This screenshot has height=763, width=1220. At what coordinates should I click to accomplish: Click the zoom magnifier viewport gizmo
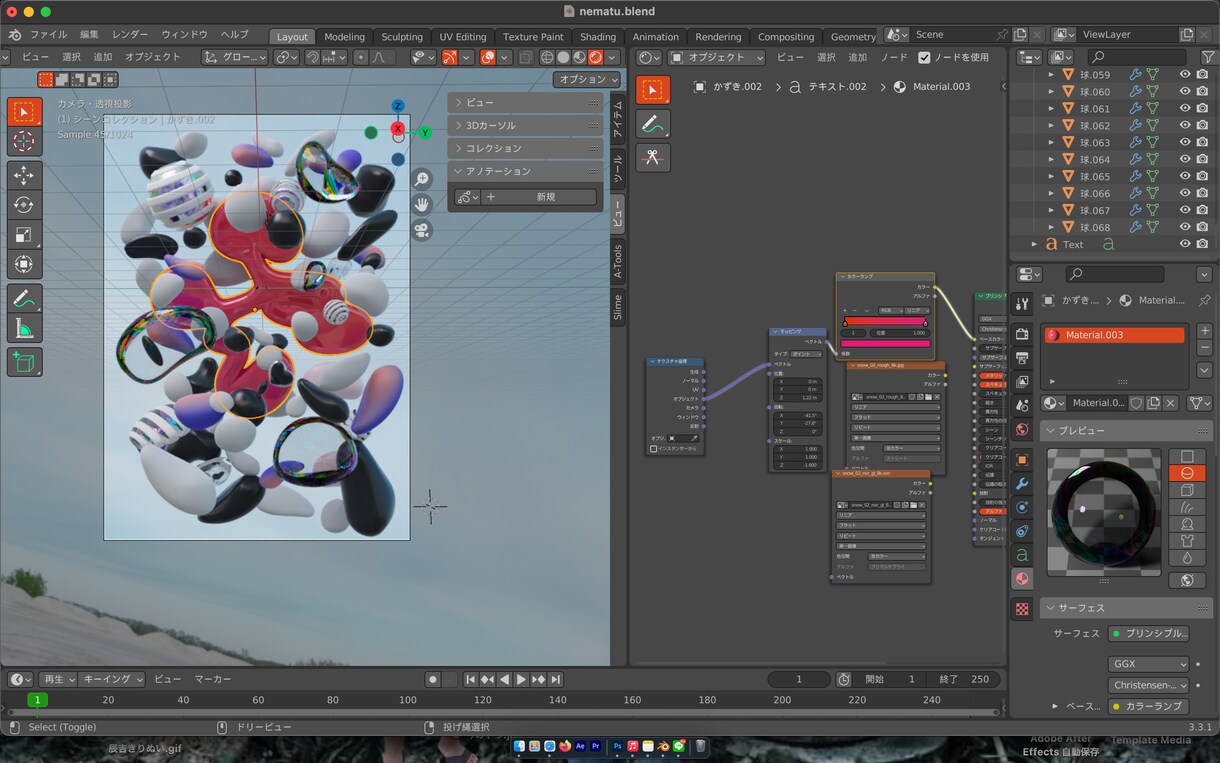[x=422, y=179]
